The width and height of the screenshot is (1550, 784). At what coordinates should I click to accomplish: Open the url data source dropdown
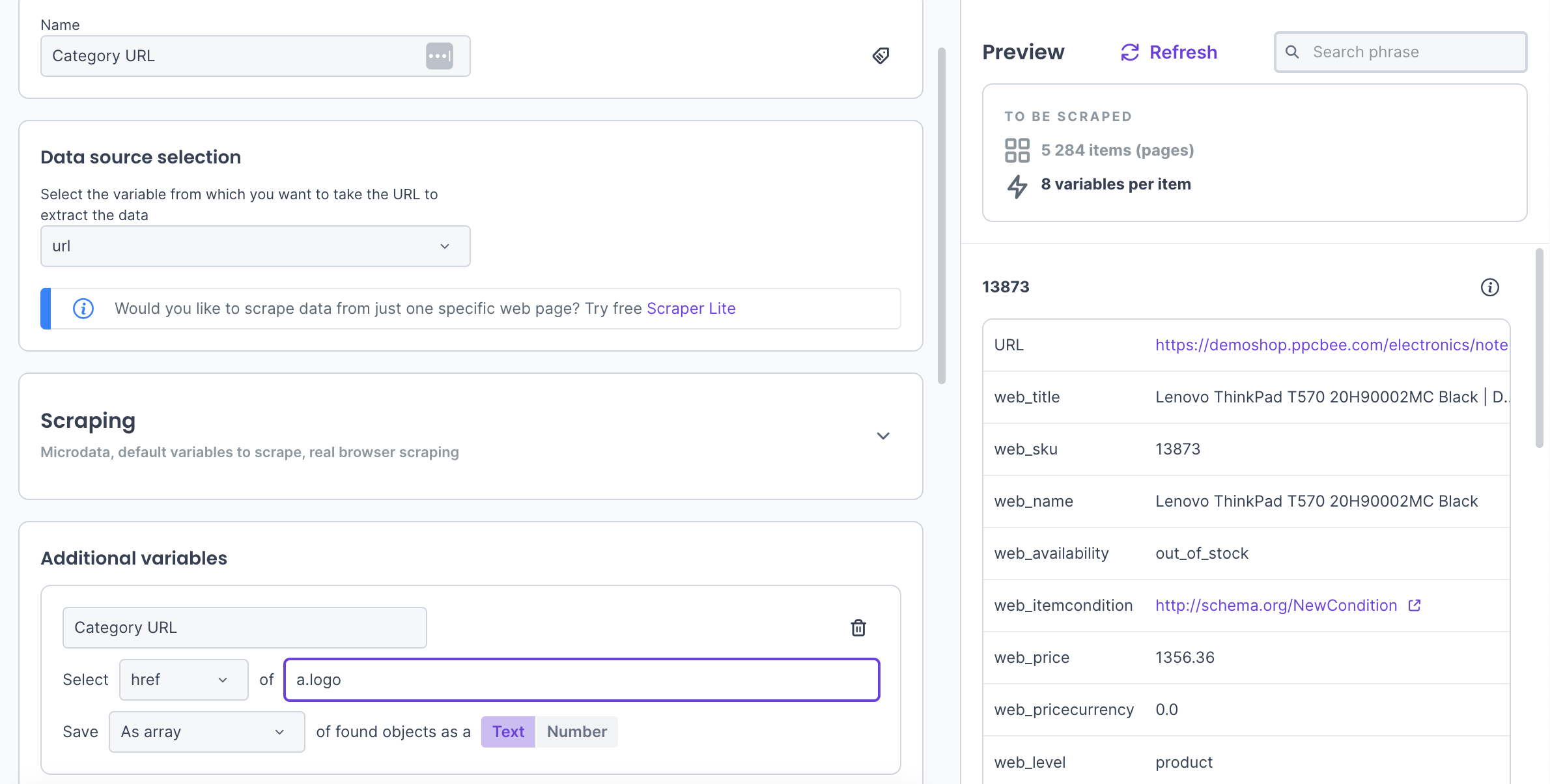255,246
